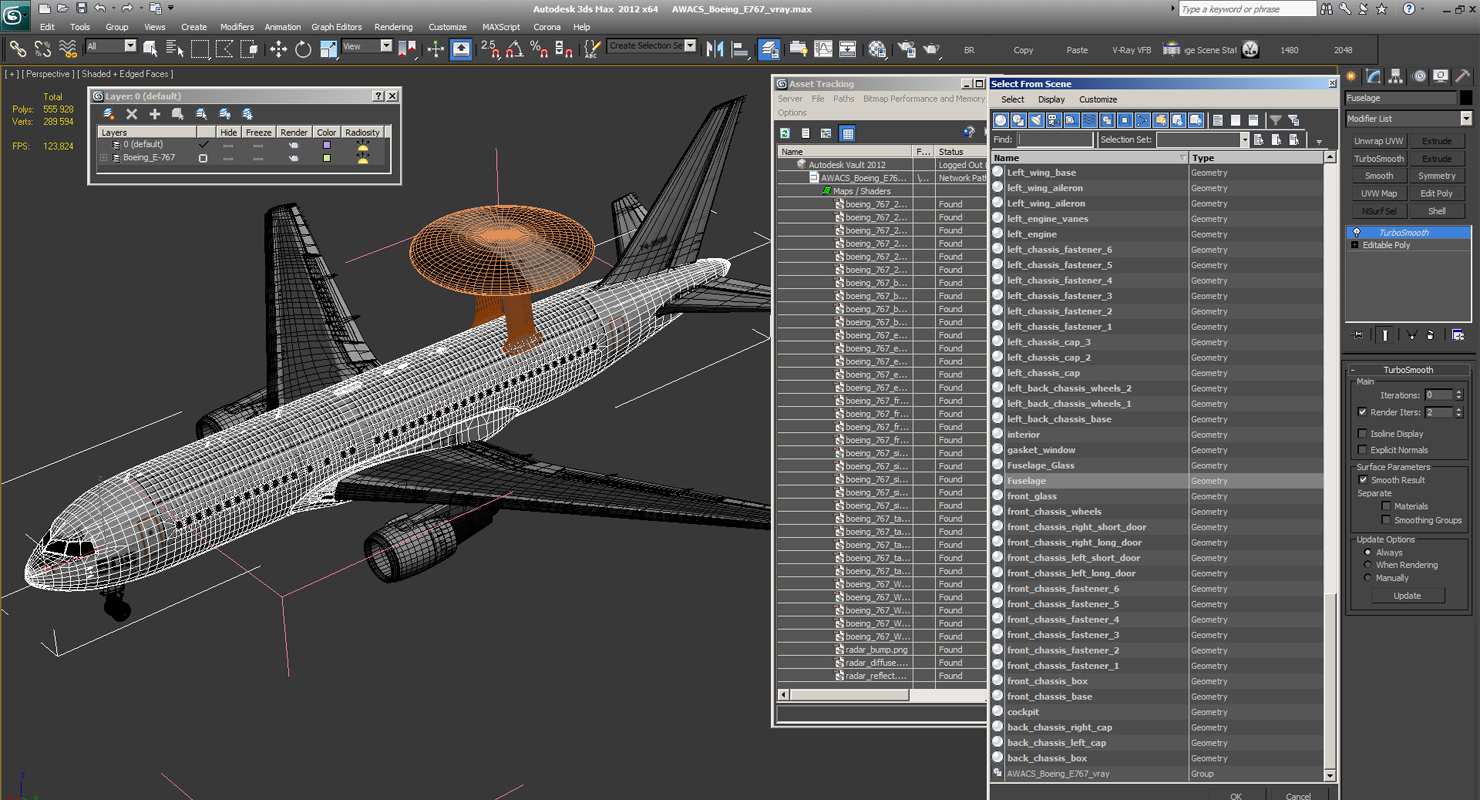Click the Update button
Image resolution: width=1480 pixels, height=800 pixels.
(1407, 596)
